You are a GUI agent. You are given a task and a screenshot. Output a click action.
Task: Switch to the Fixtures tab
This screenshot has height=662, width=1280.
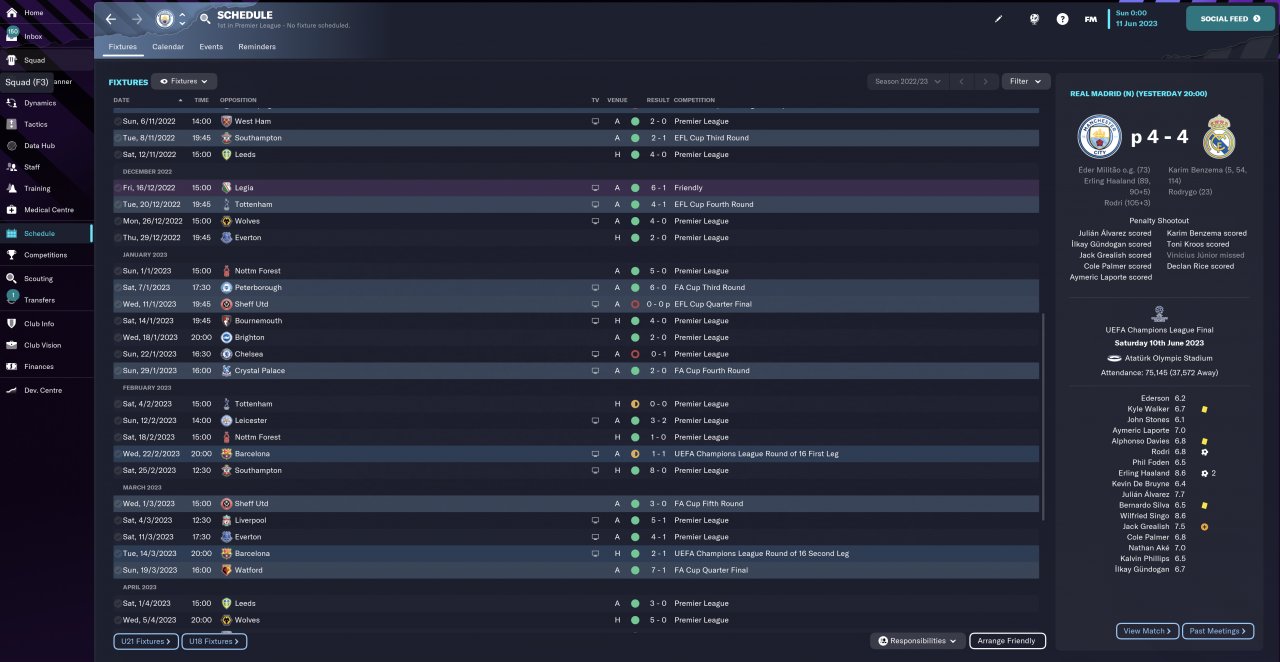coord(122,47)
